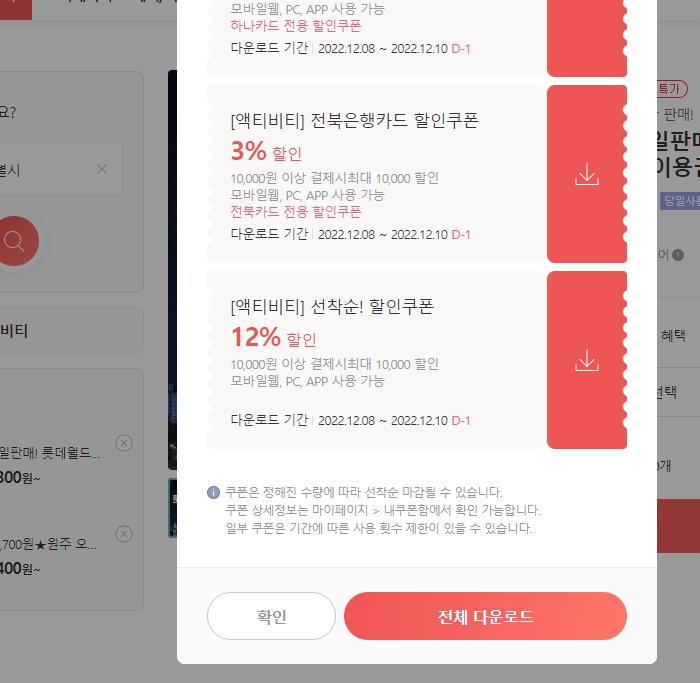This screenshot has width=700, height=683.
Task: Click the 전북은행카드 할인쿠폰 card title
Action: 354,121
